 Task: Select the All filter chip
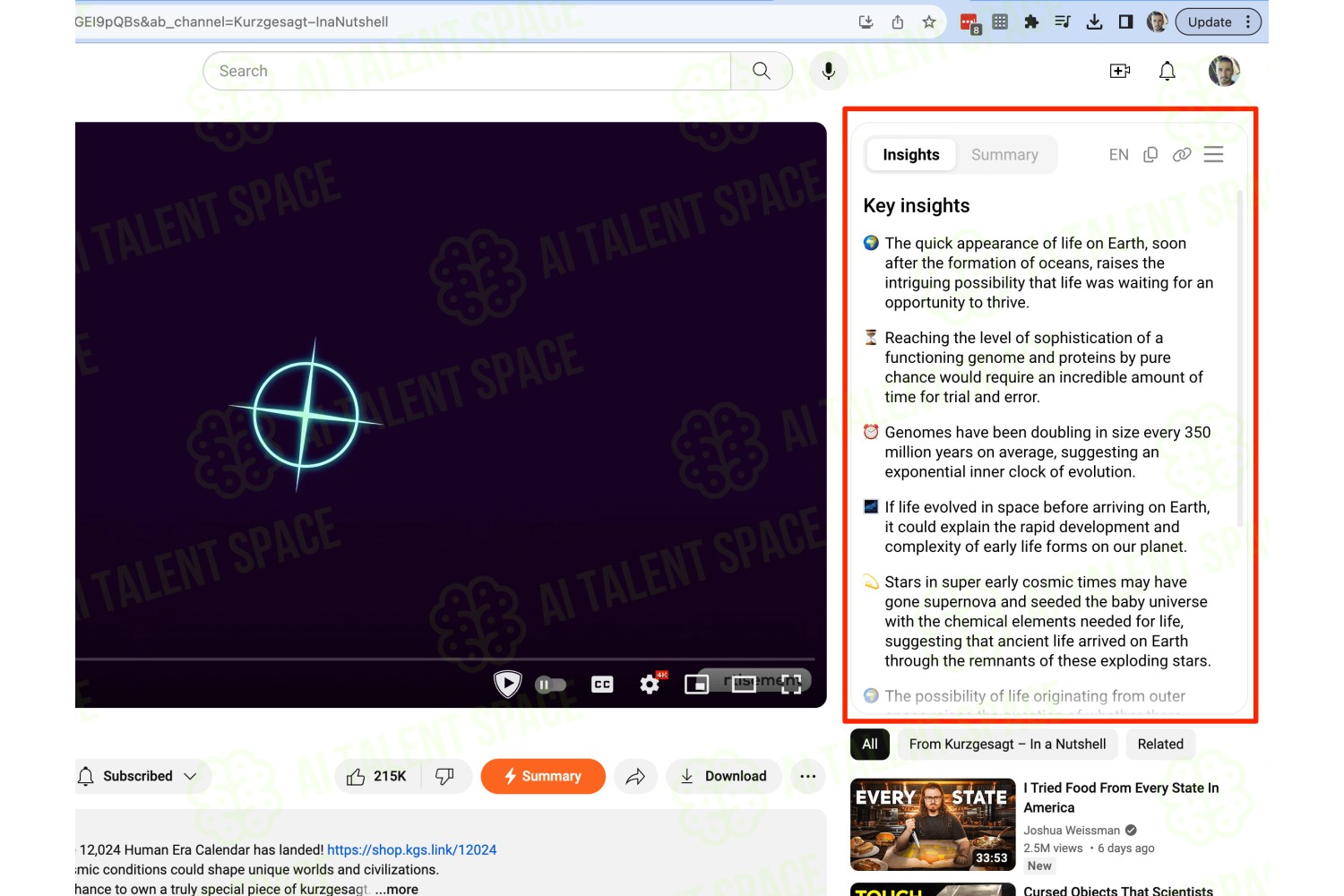870,744
